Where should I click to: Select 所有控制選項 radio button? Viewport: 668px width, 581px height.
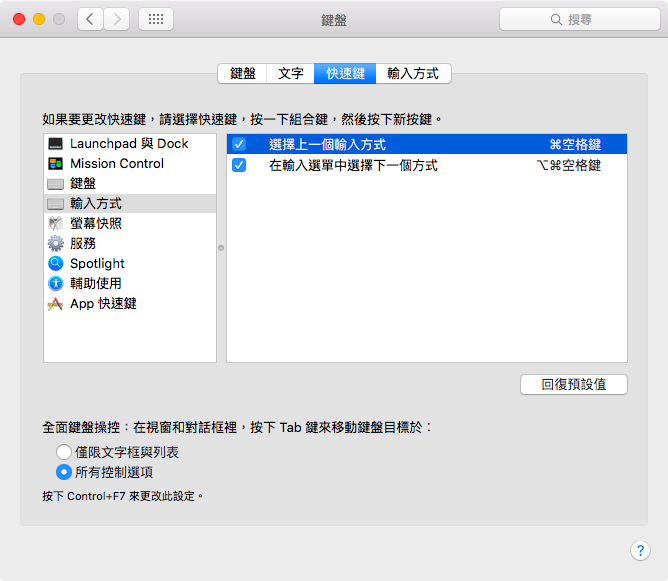pyautogui.click(x=63, y=472)
